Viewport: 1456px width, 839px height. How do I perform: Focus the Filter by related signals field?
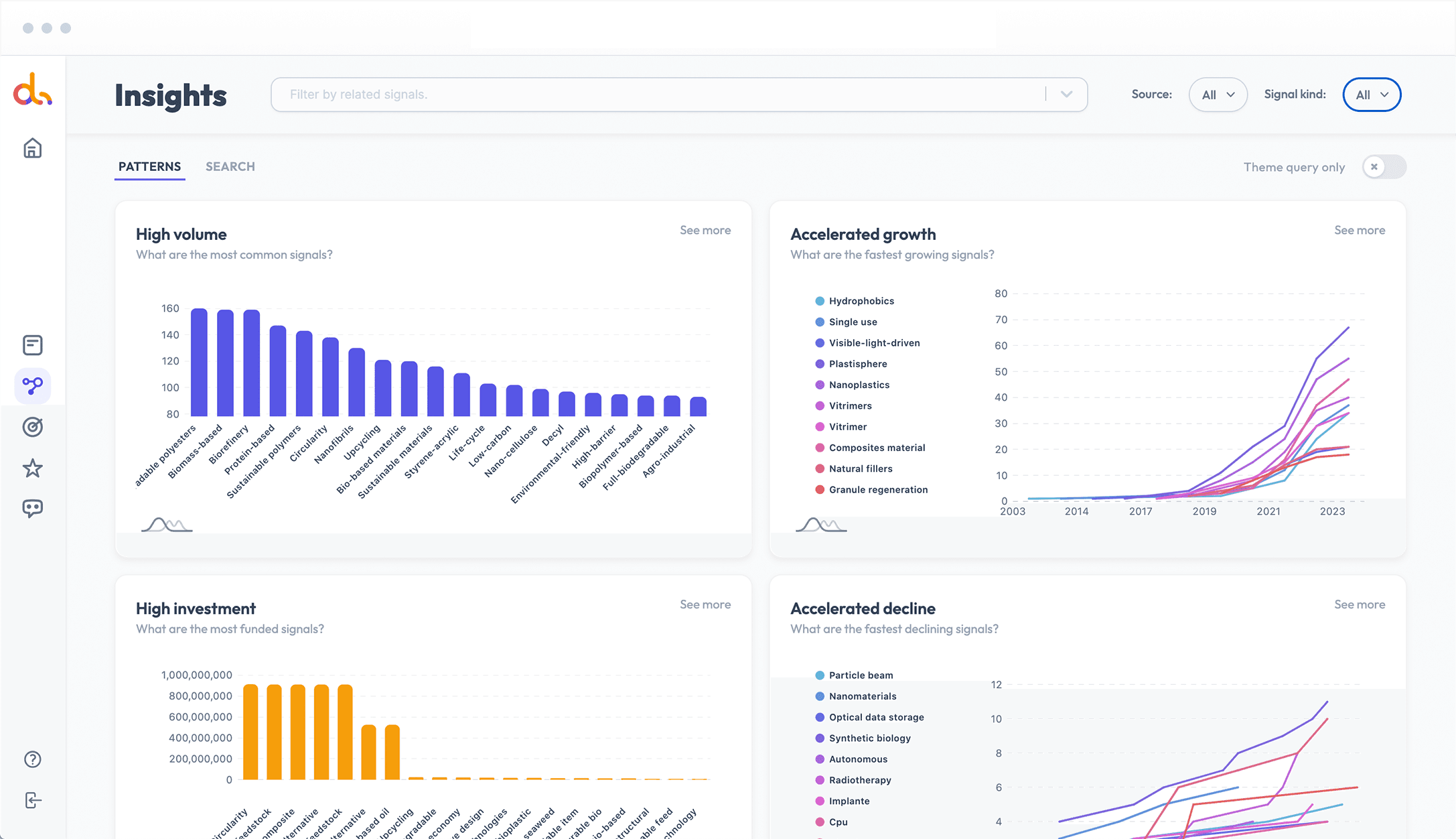[678, 94]
